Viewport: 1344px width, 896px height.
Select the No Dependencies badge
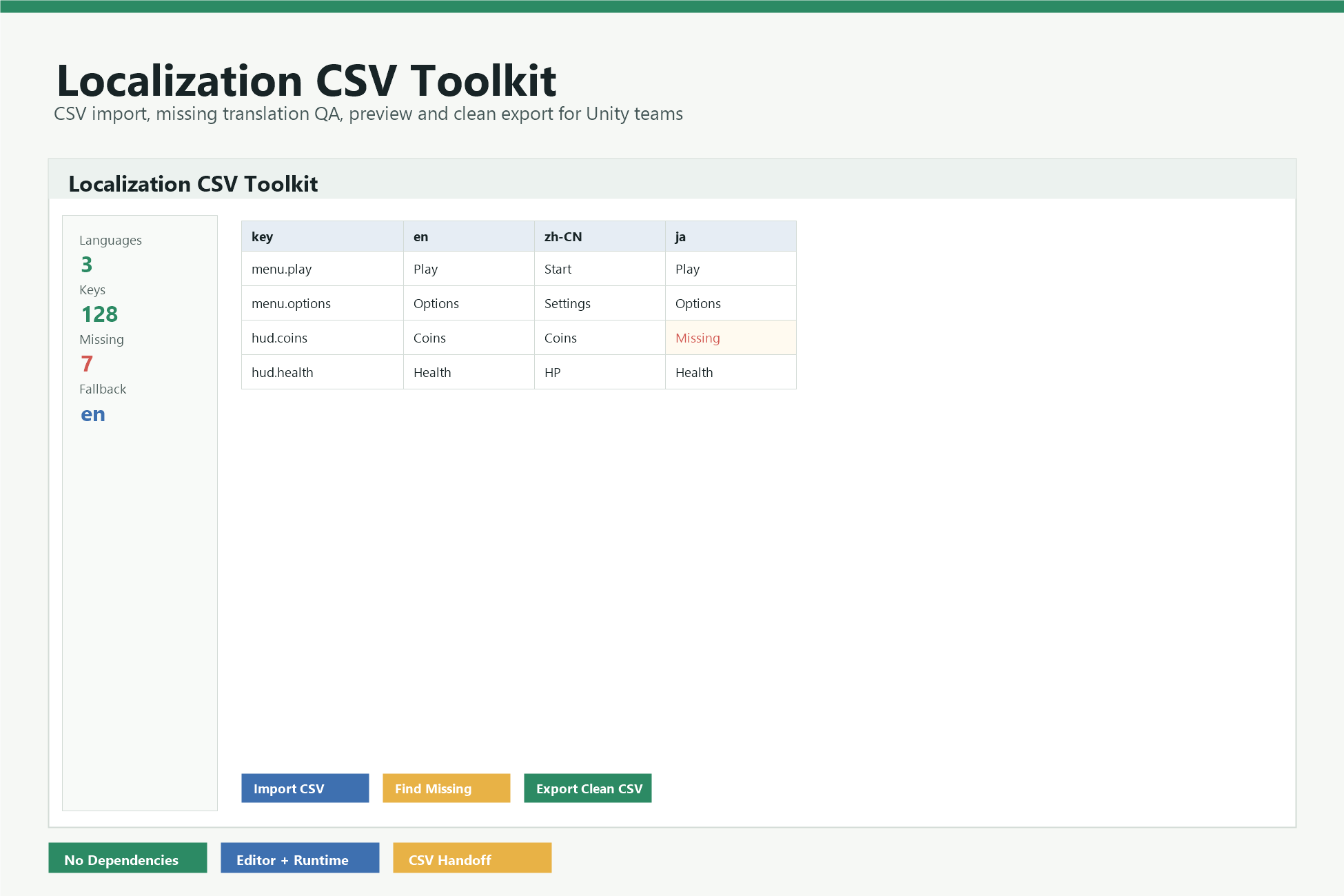128,857
